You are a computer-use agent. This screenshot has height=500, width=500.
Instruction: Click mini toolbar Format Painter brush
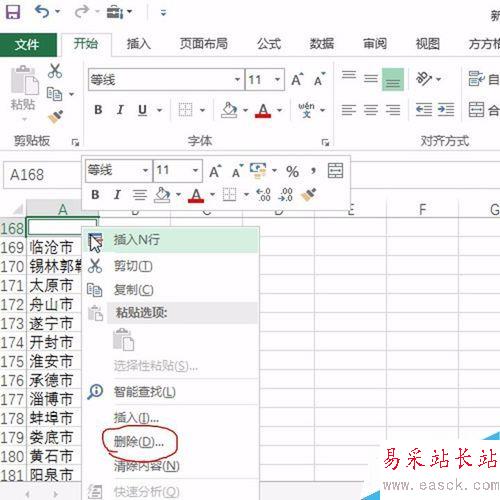coord(309,195)
